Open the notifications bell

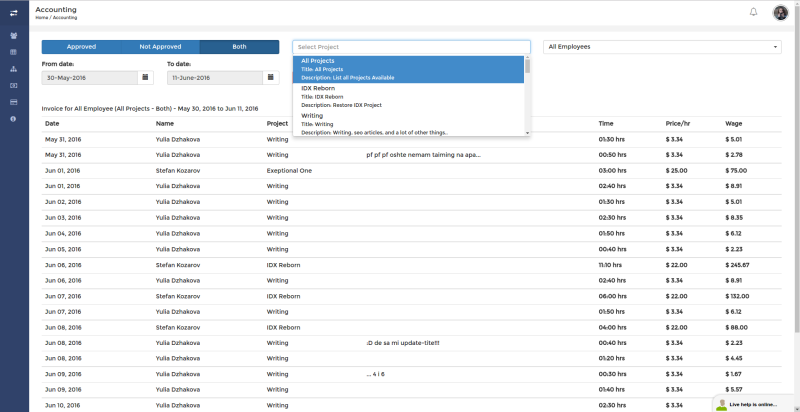coord(753,12)
